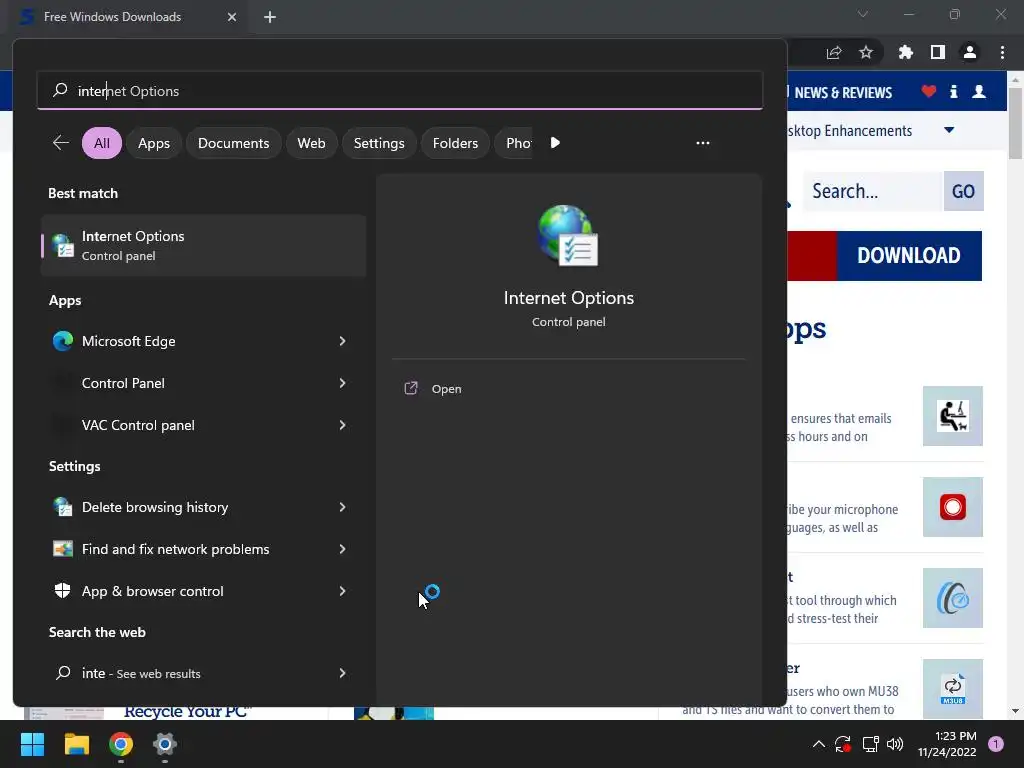Image resolution: width=1024 pixels, height=768 pixels.
Task: Launch File Explorer from taskbar
Action: coord(76,744)
